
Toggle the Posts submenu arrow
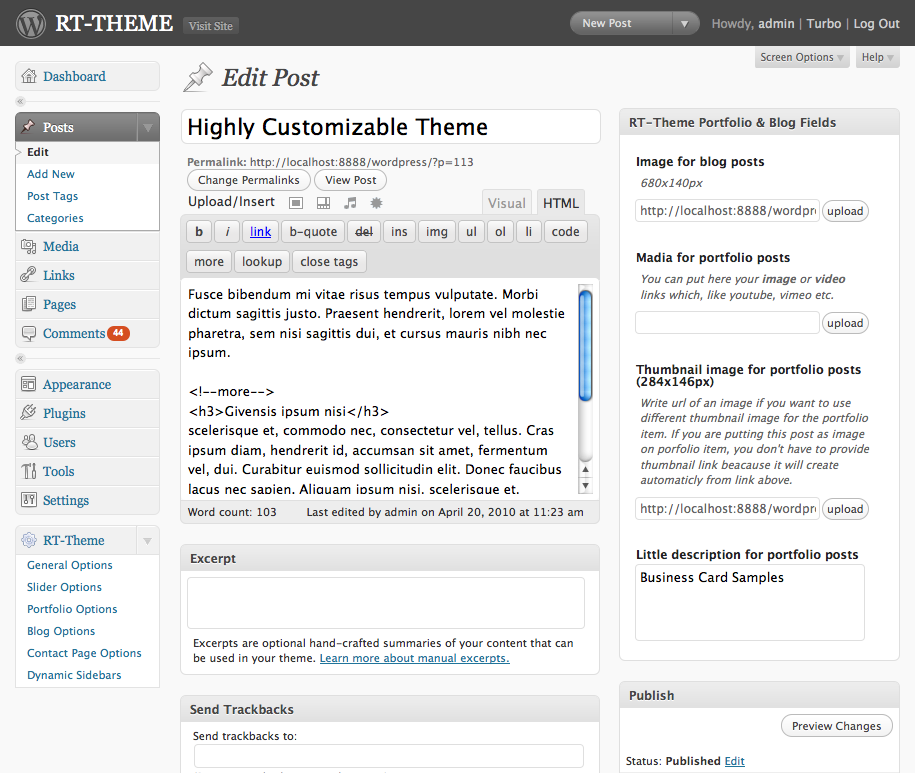(x=148, y=127)
